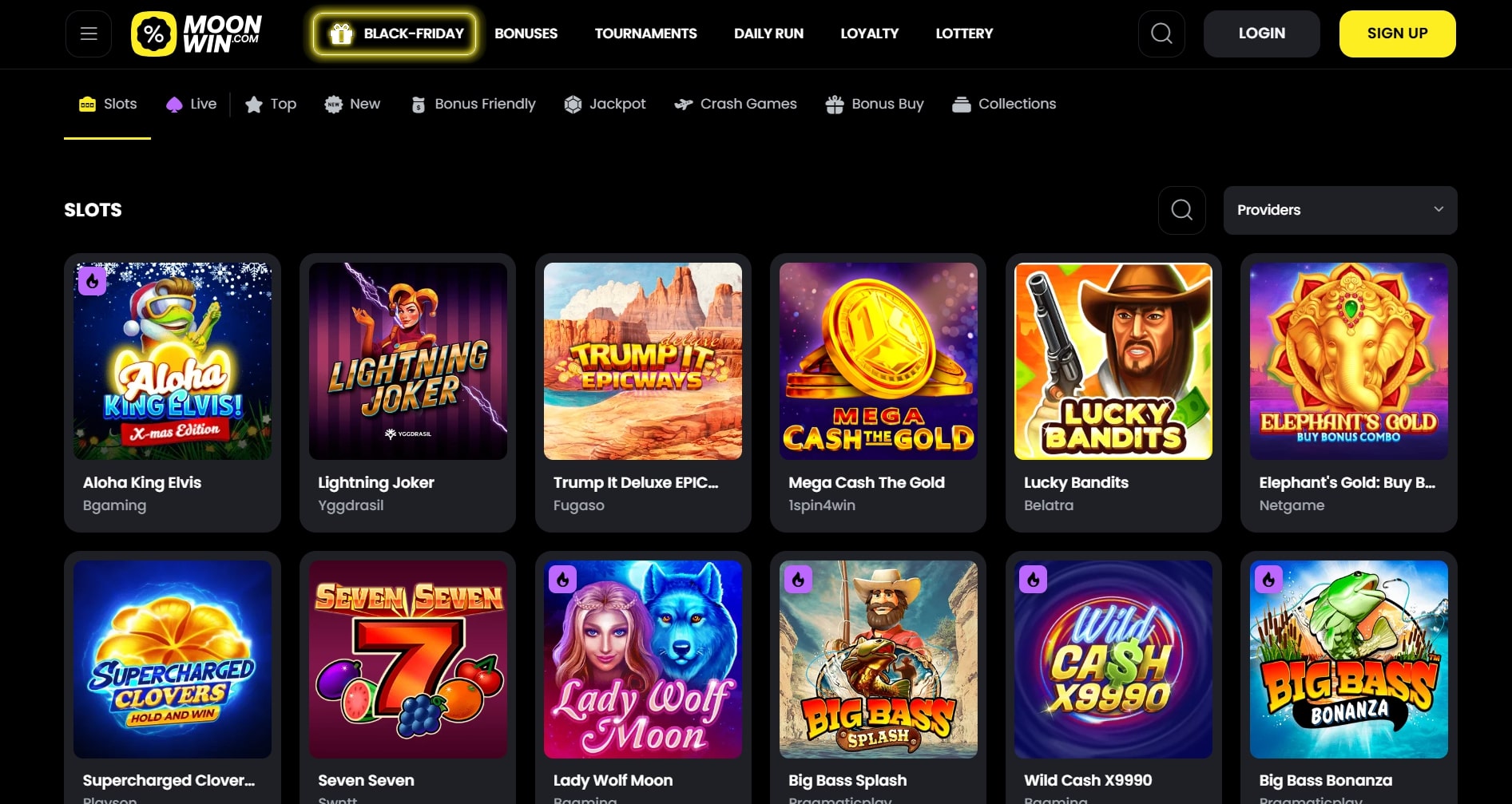The image size is (1512, 804).
Task: Go to the Loyalty page
Action: [x=869, y=34]
